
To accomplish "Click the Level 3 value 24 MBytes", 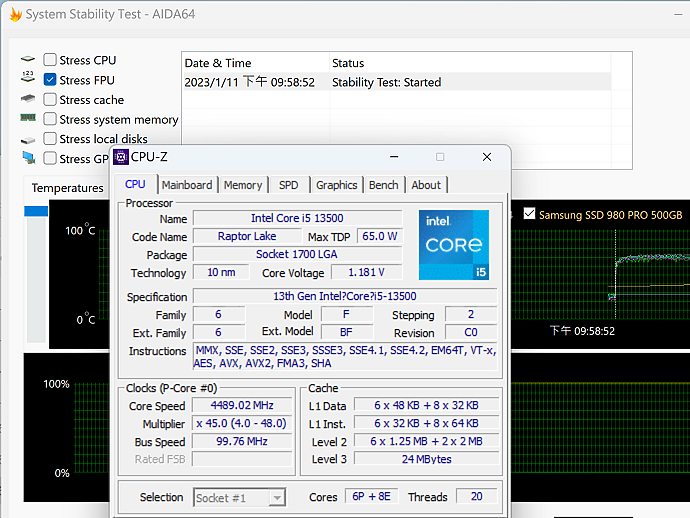I will [426, 459].
